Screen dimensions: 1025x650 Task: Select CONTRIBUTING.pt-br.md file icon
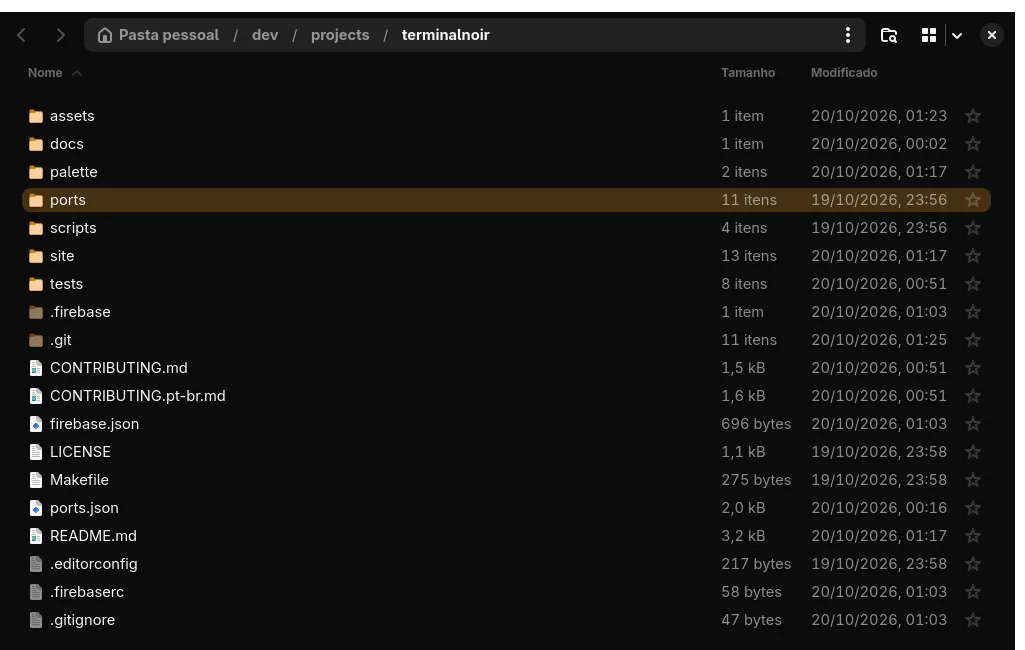36,396
